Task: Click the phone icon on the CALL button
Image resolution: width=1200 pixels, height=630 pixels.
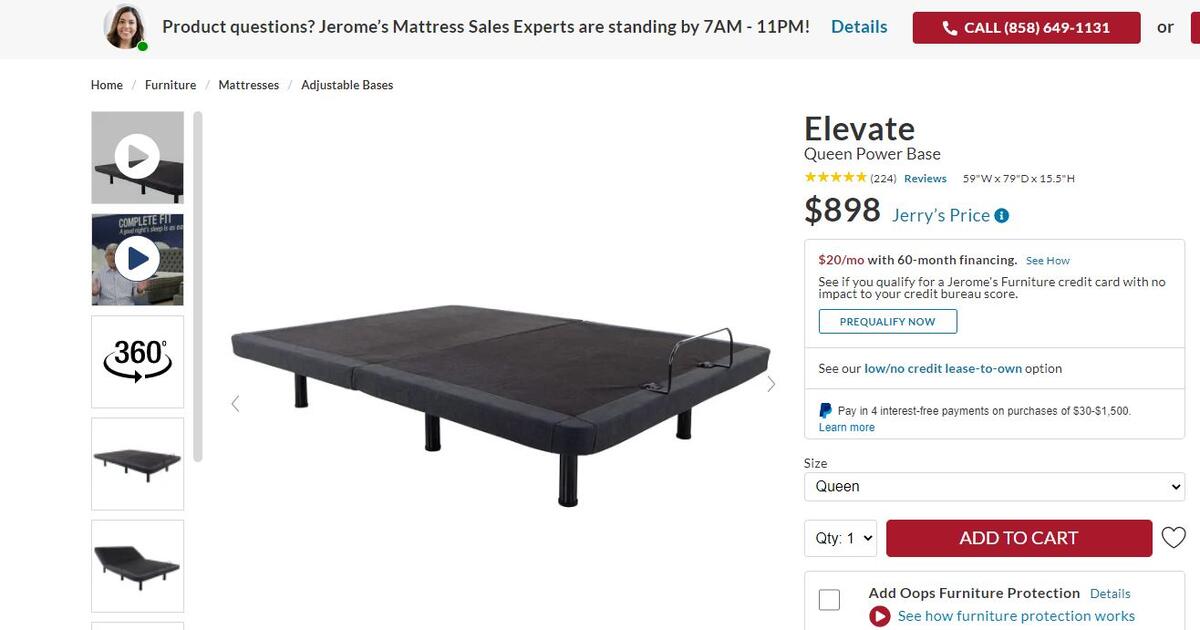Action: 948,28
